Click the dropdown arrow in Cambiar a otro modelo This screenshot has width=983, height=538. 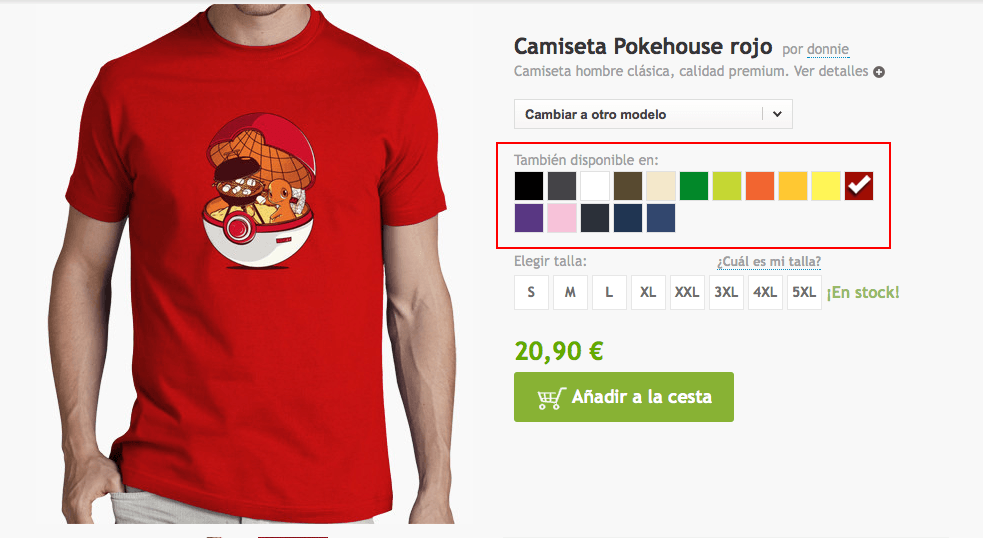(777, 114)
